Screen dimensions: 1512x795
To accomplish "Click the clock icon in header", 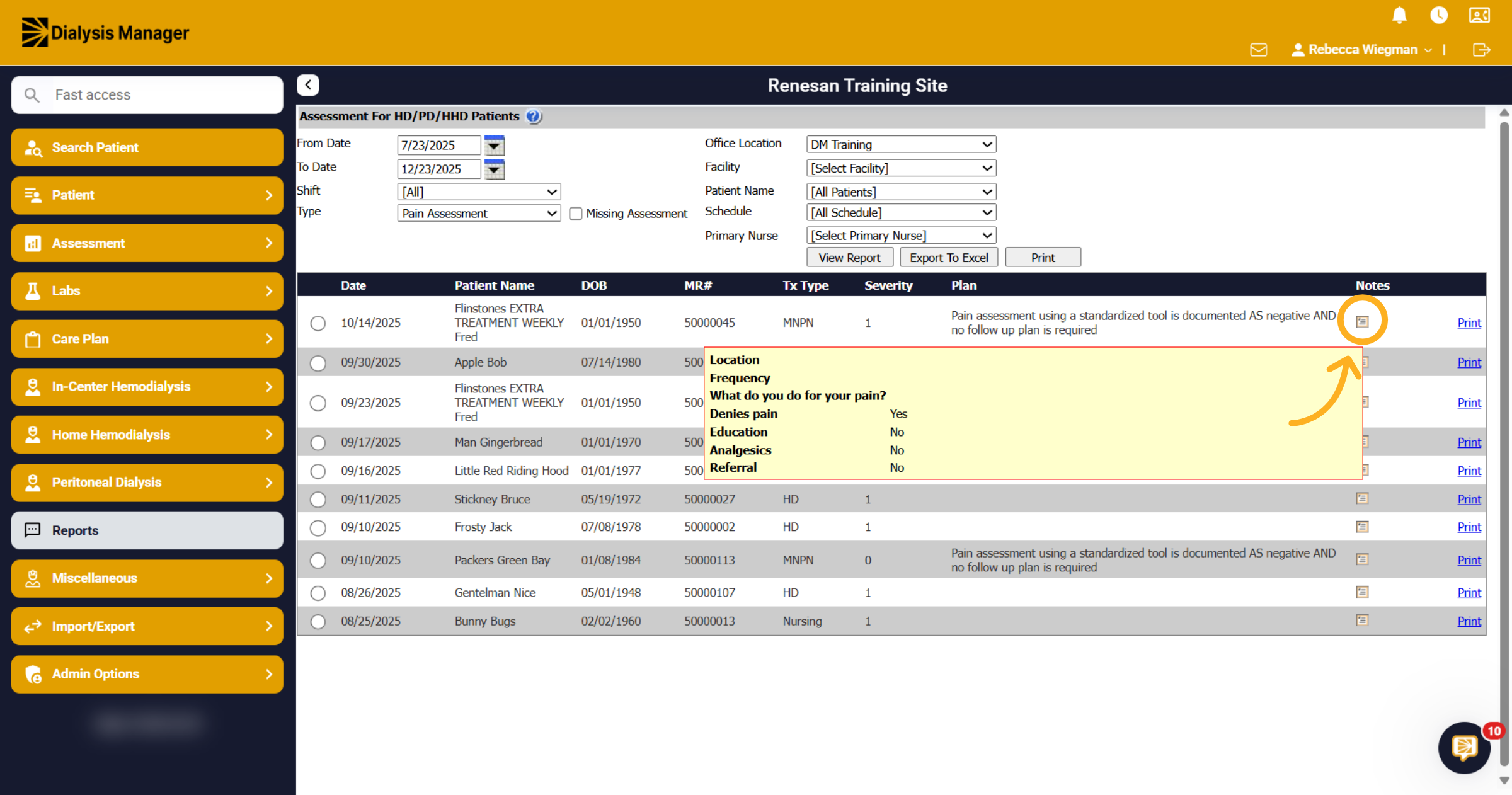I will pyautogui.click(x=1439, y=15).
